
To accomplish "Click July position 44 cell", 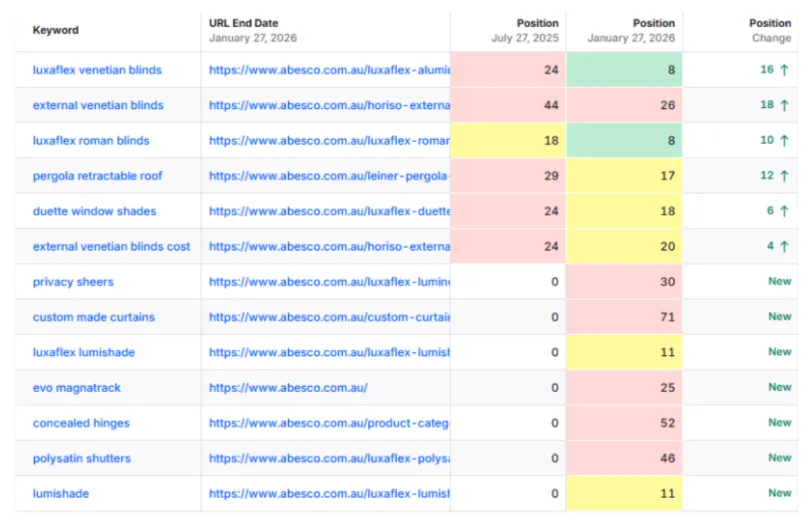I will pos(508,105).
